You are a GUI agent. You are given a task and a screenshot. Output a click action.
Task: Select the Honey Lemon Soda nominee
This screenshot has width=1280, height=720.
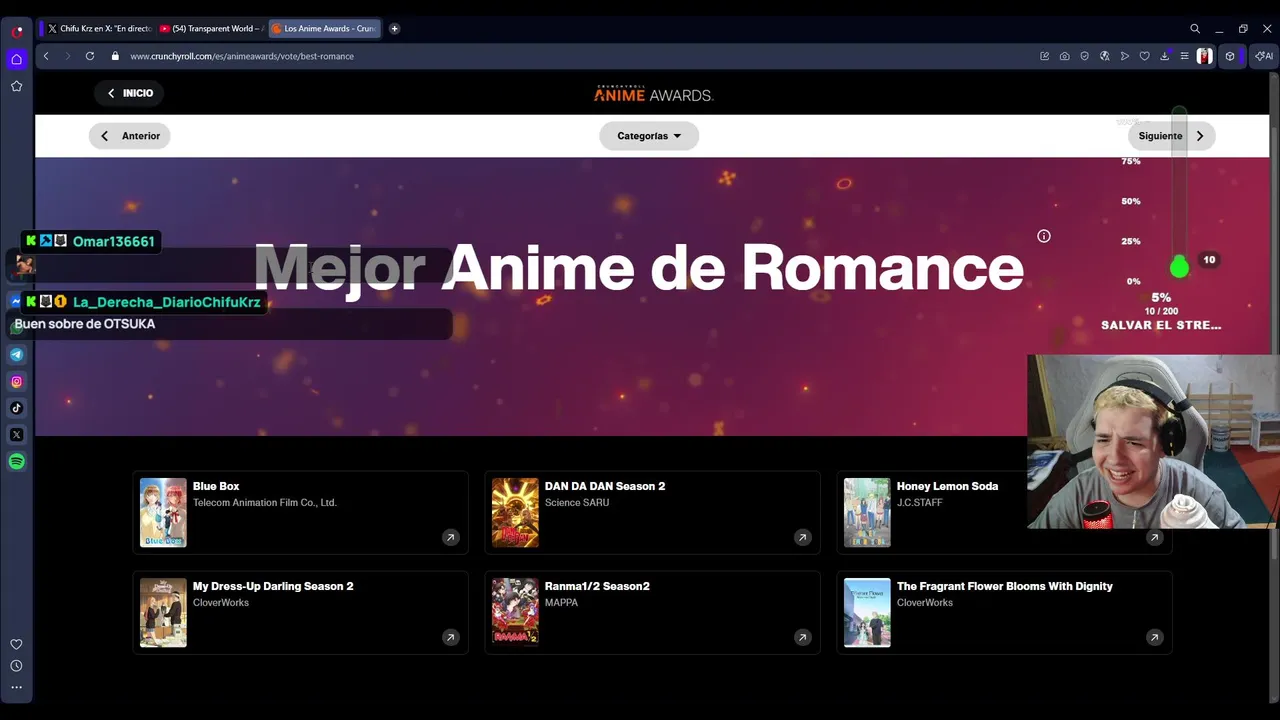1004,512
